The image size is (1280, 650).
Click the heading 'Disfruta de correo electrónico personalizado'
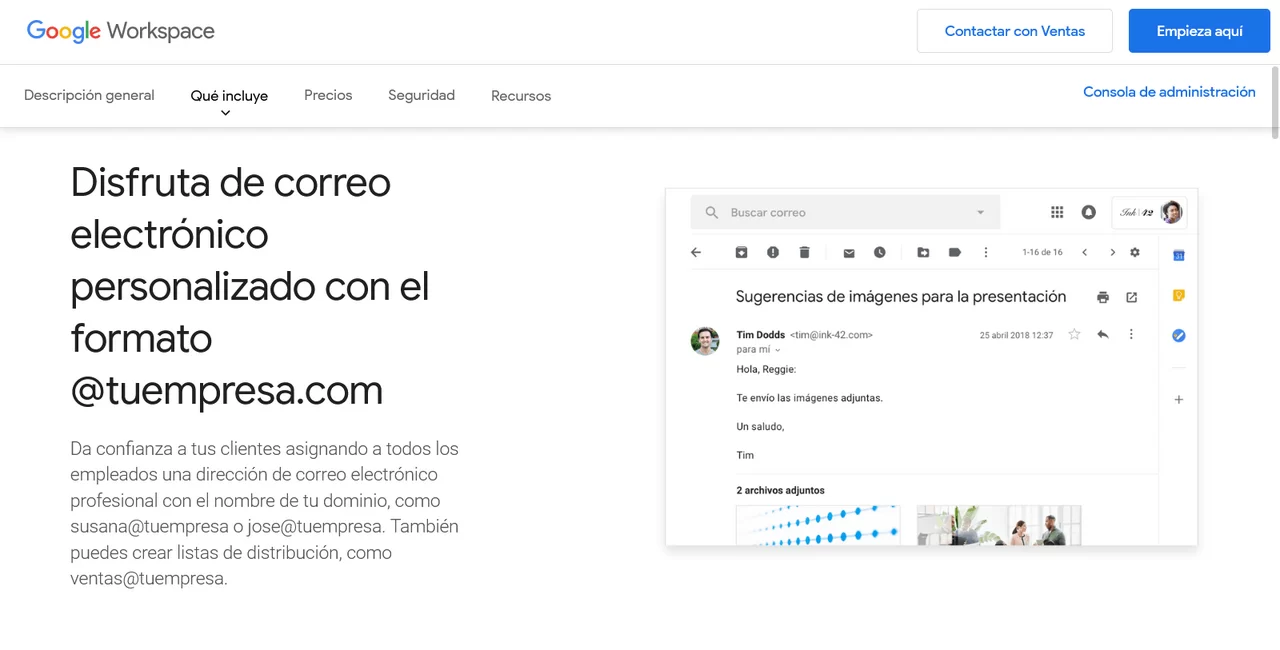point(250,286)
